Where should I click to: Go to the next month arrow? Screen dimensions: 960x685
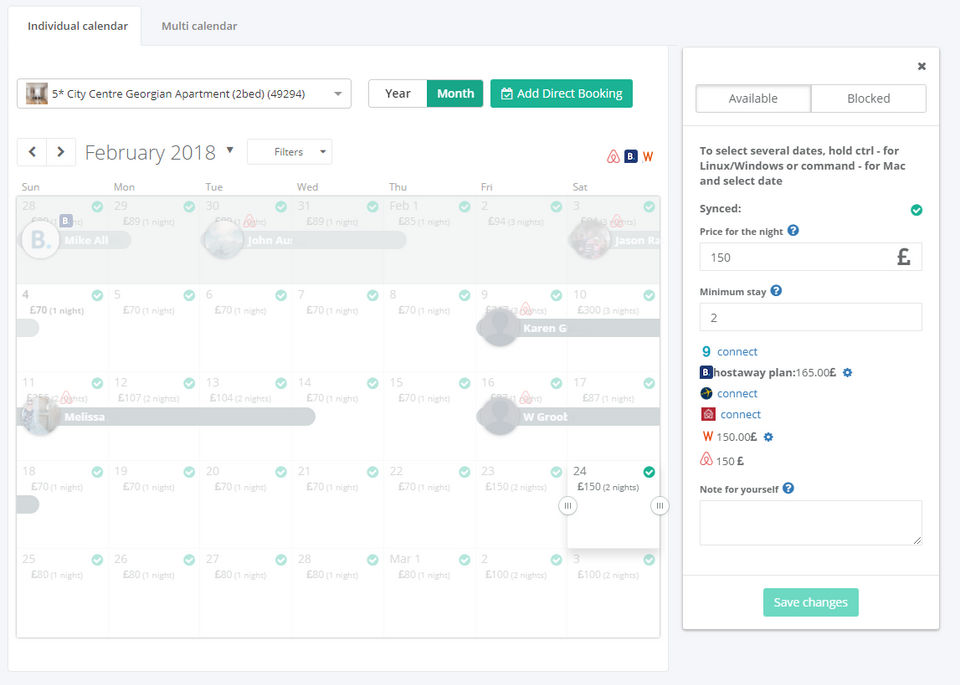pyautogui.click(x=61, y=152)
